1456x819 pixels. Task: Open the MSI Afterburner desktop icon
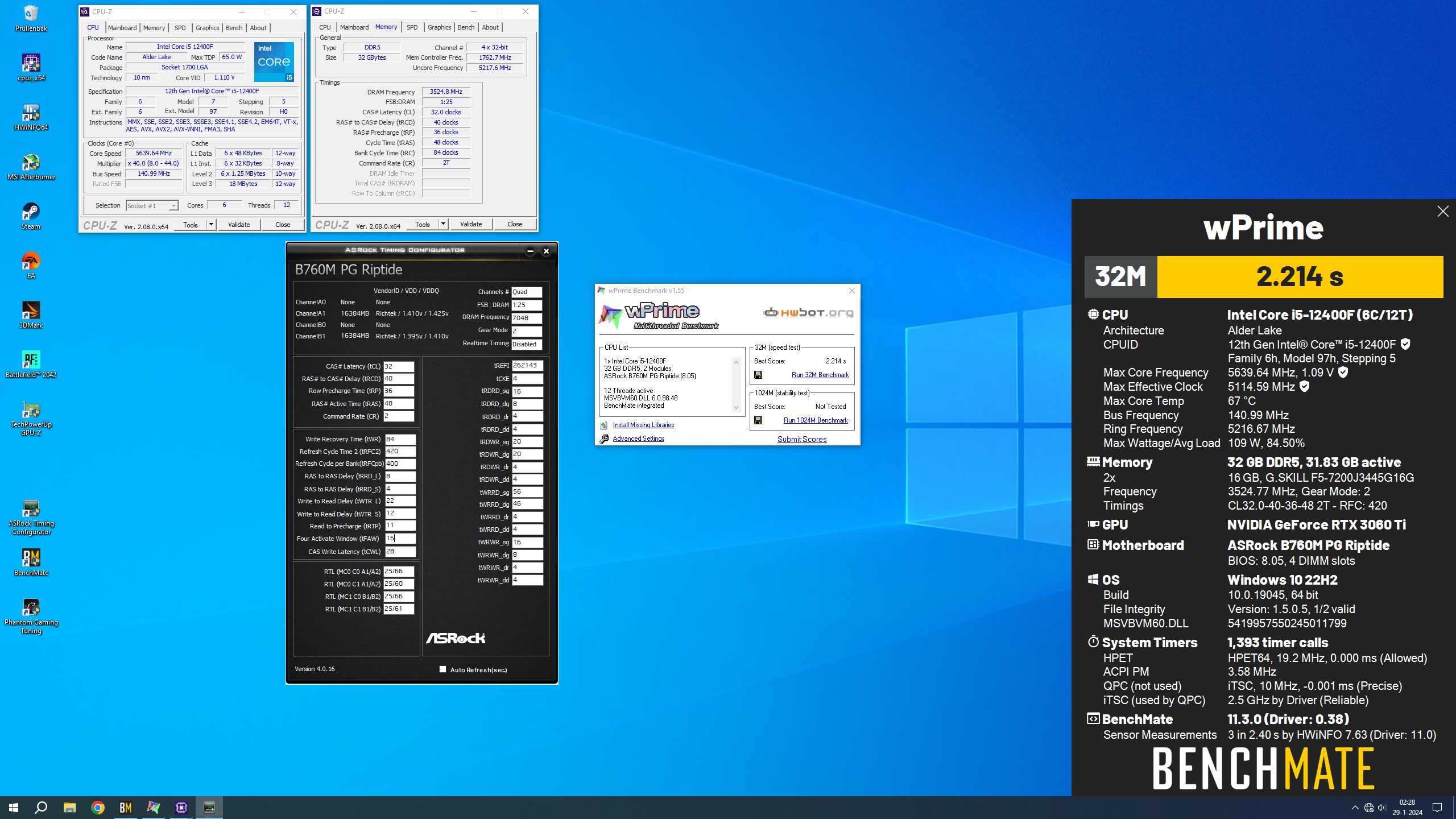click(31, 167)
